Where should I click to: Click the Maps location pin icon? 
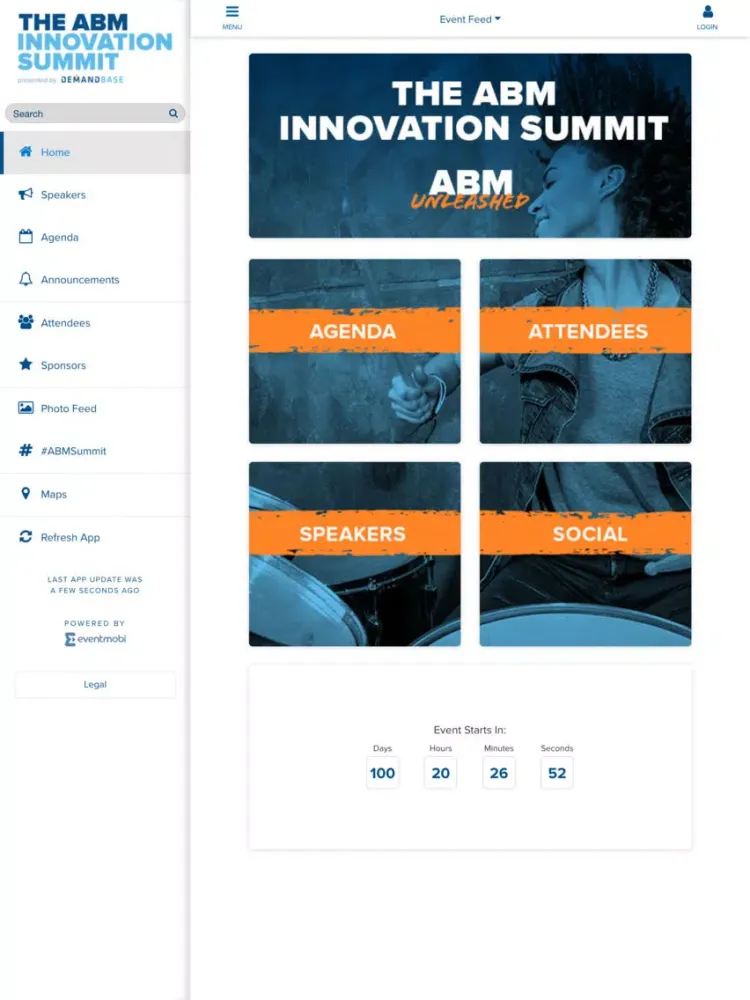pyautogui.click(x=26, y=493)
